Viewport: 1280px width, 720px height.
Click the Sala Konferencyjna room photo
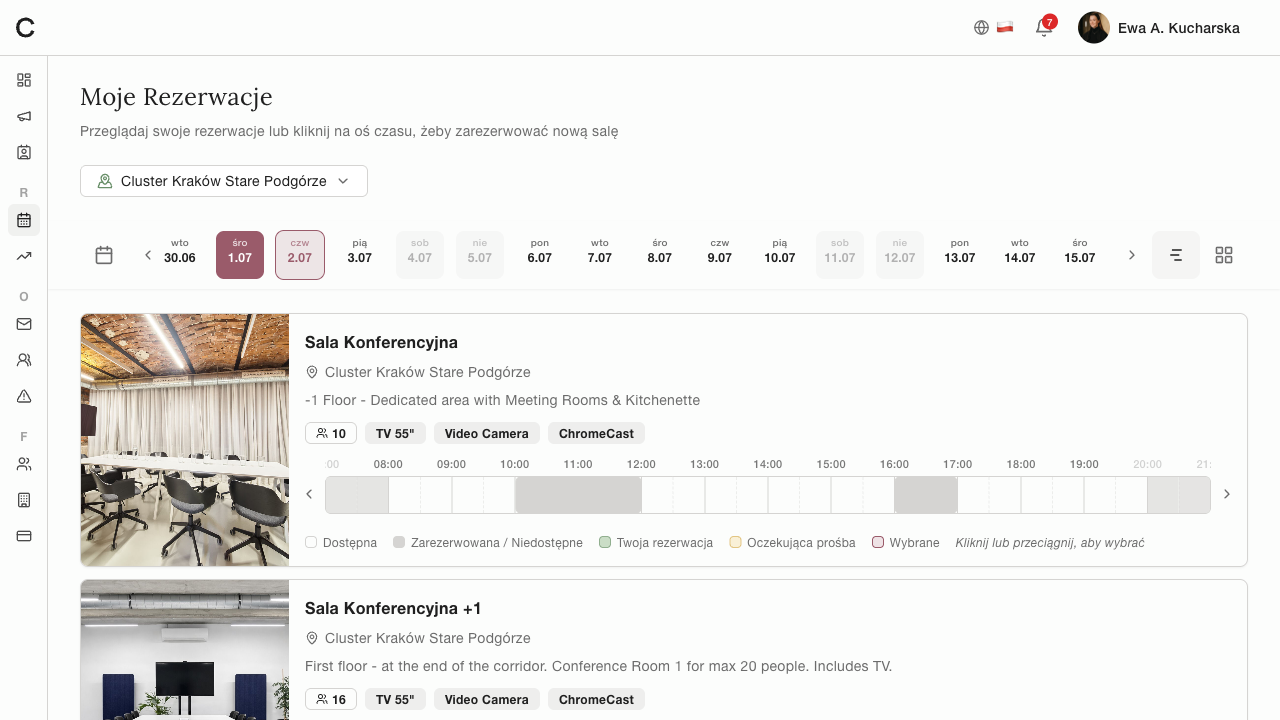185,440
